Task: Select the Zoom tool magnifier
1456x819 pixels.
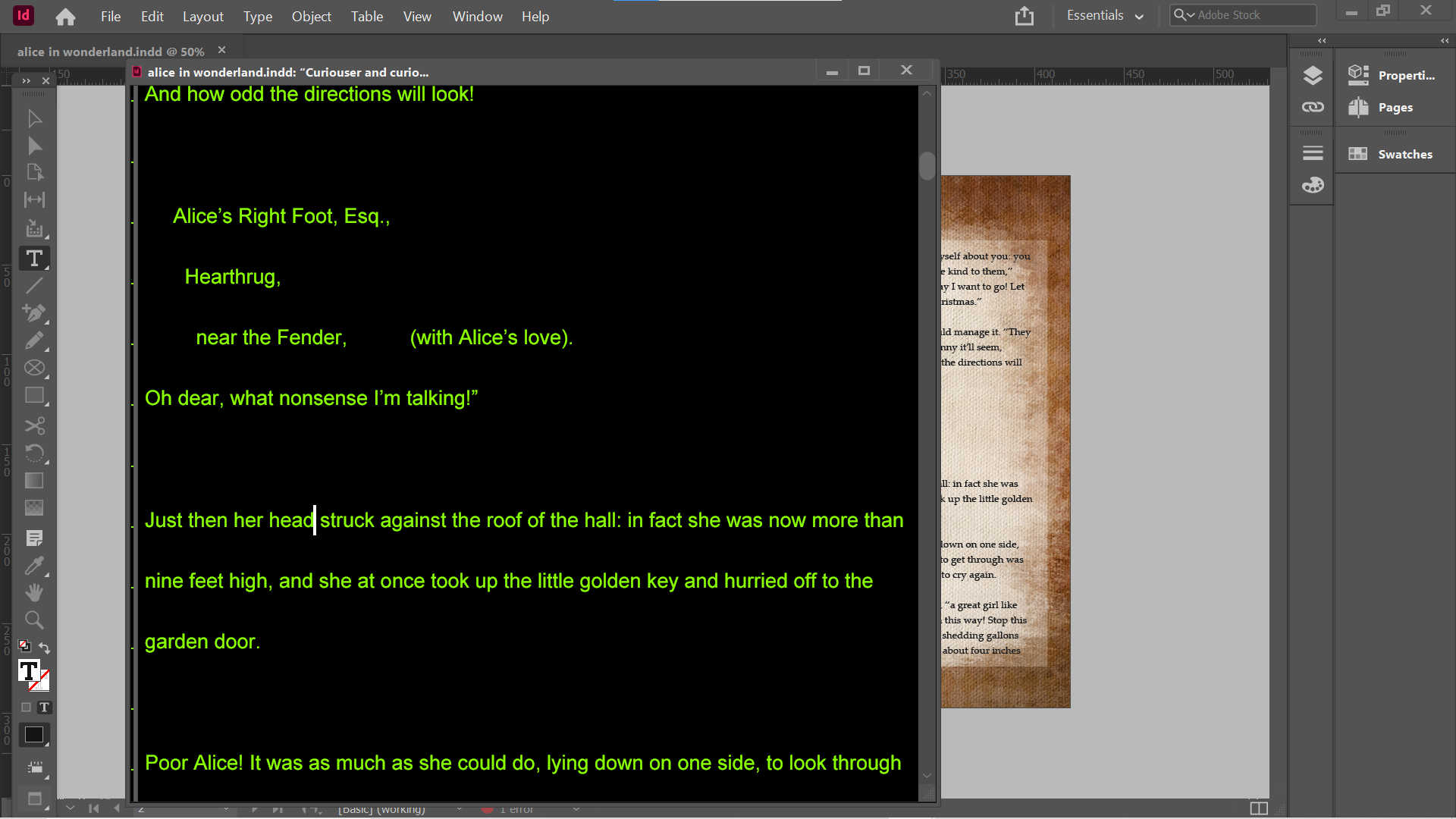Action: (x=34, y=620)
